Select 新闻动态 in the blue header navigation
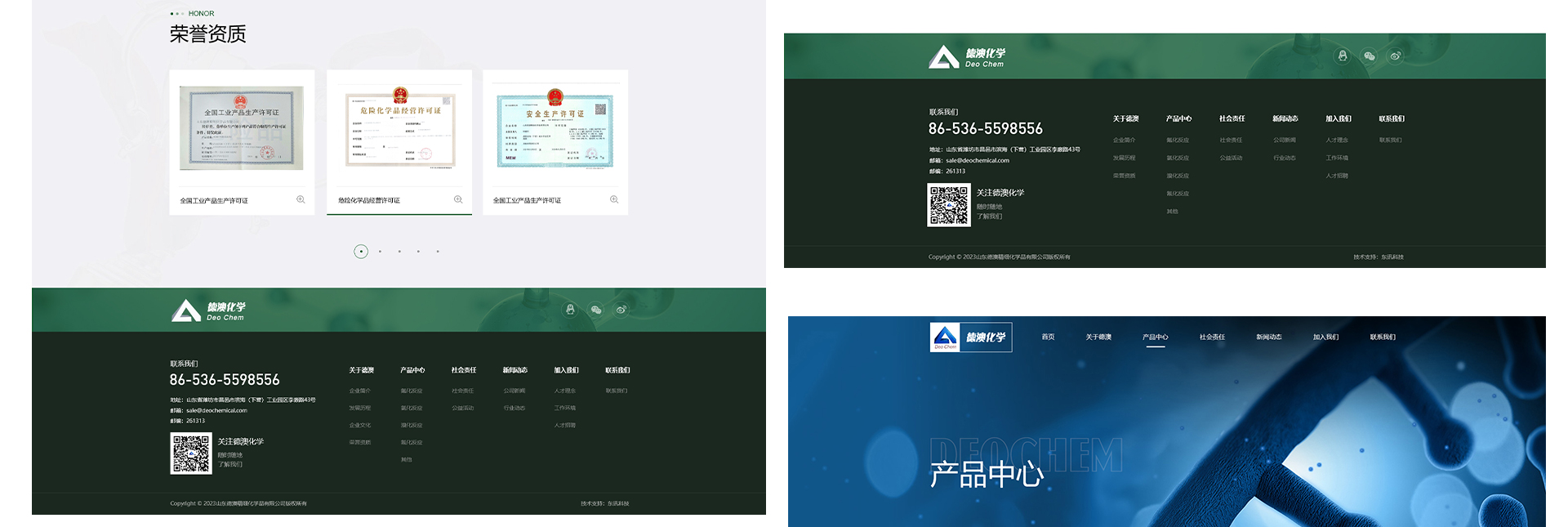1568x527 pixels. 1268,337
